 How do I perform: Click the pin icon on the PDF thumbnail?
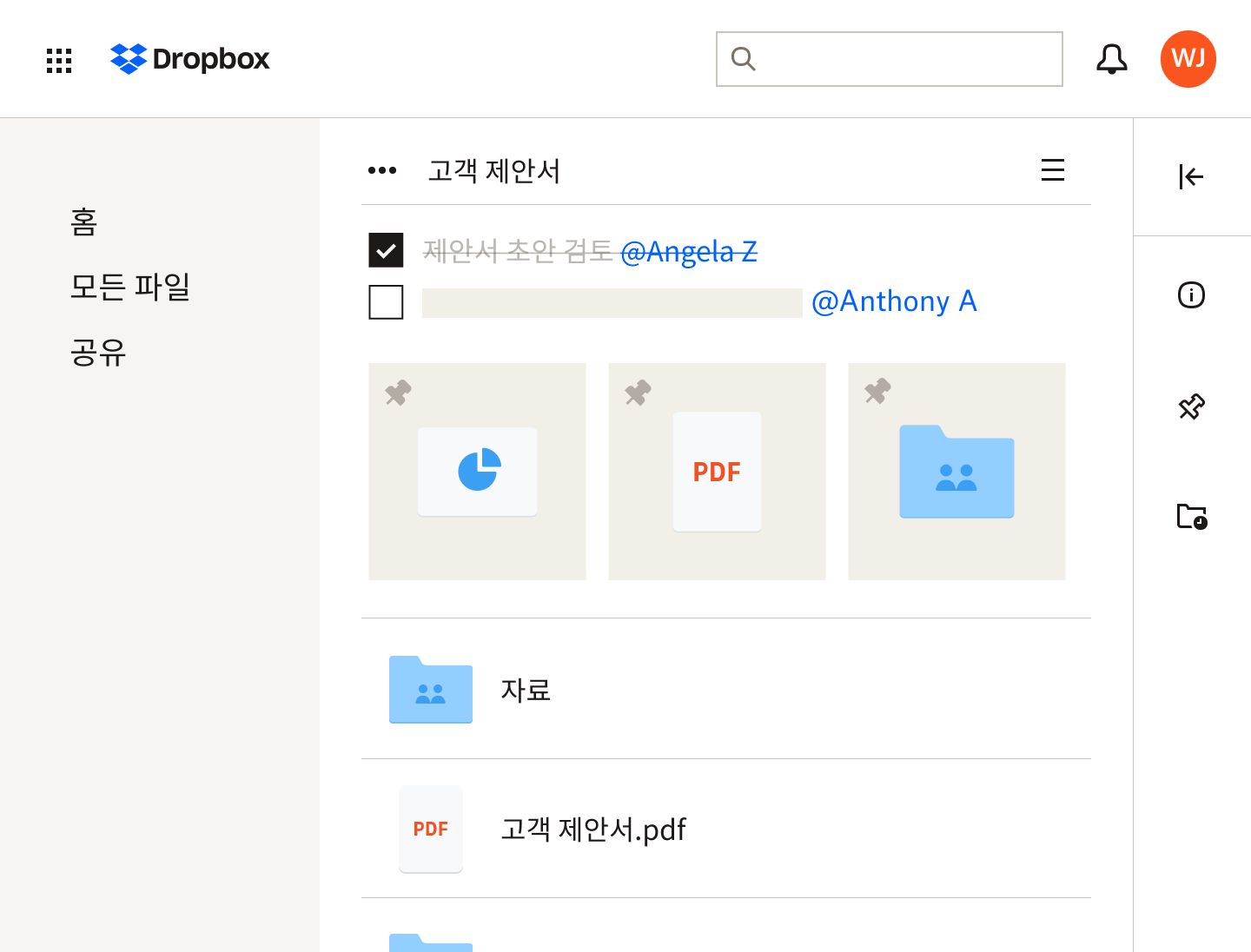[x=637, y=393]
